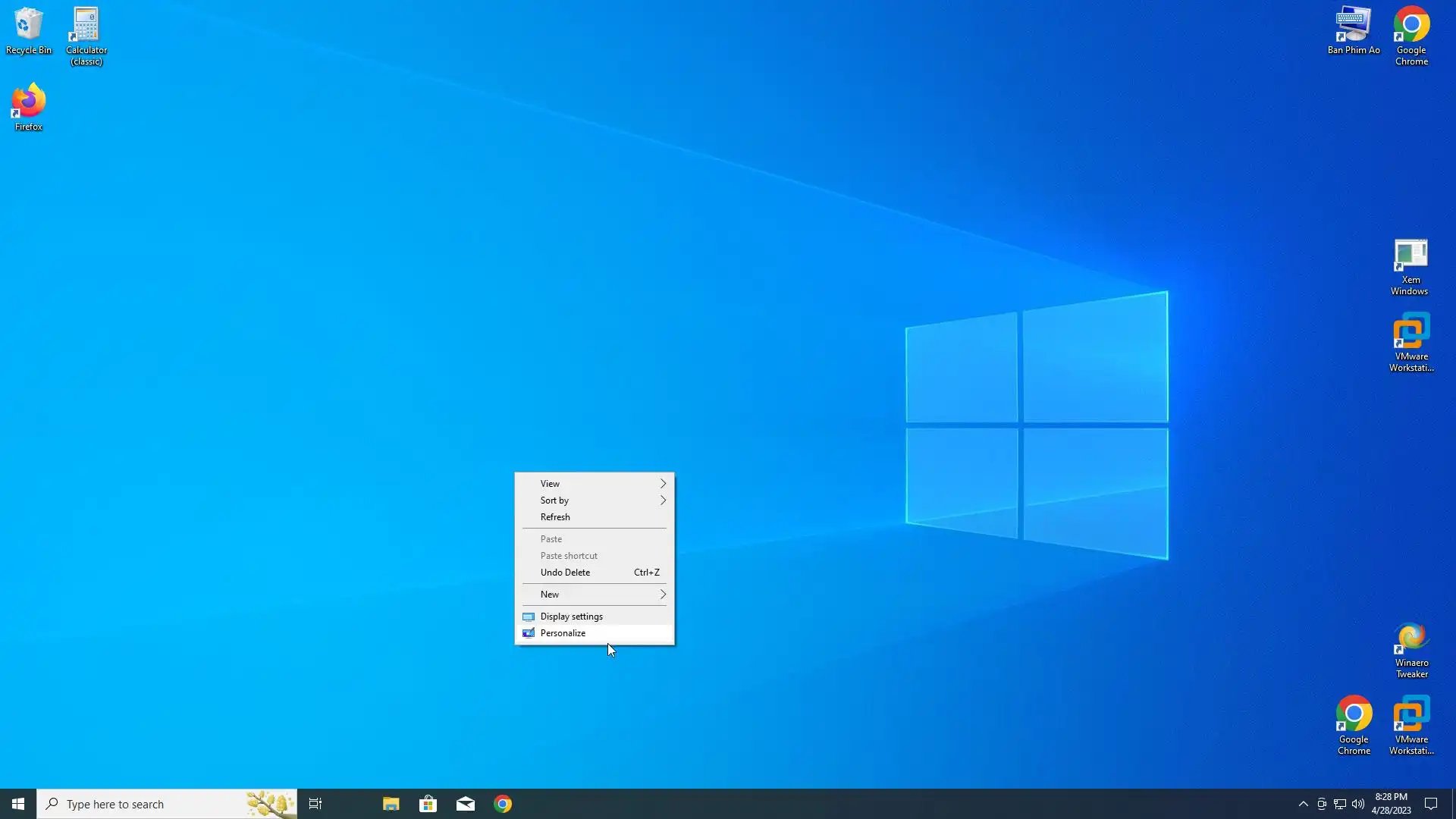
Task: Expand the Sort by submenu
Action: pyautogui.click(x=594, y=500)
